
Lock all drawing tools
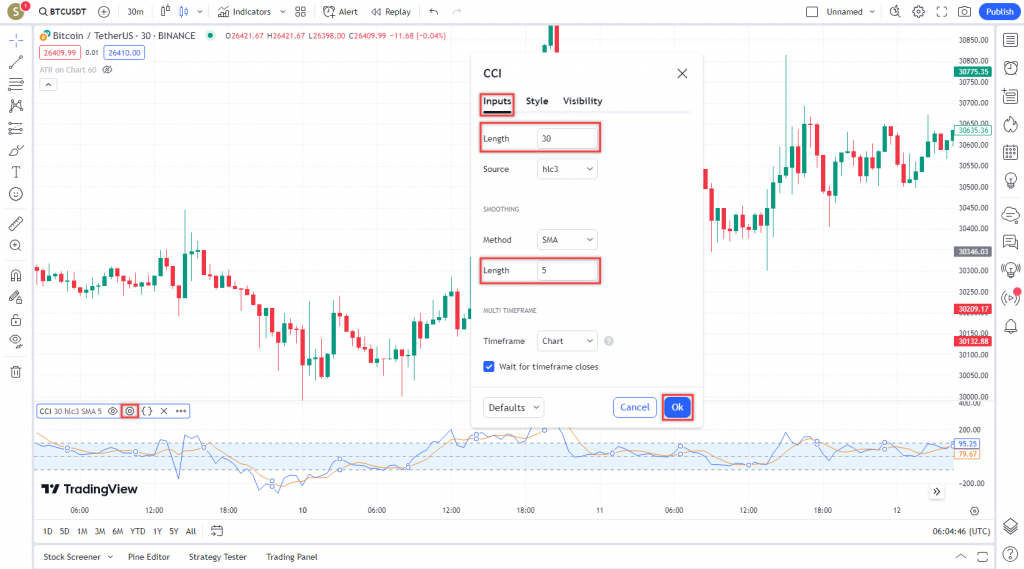tap(16, 319)
